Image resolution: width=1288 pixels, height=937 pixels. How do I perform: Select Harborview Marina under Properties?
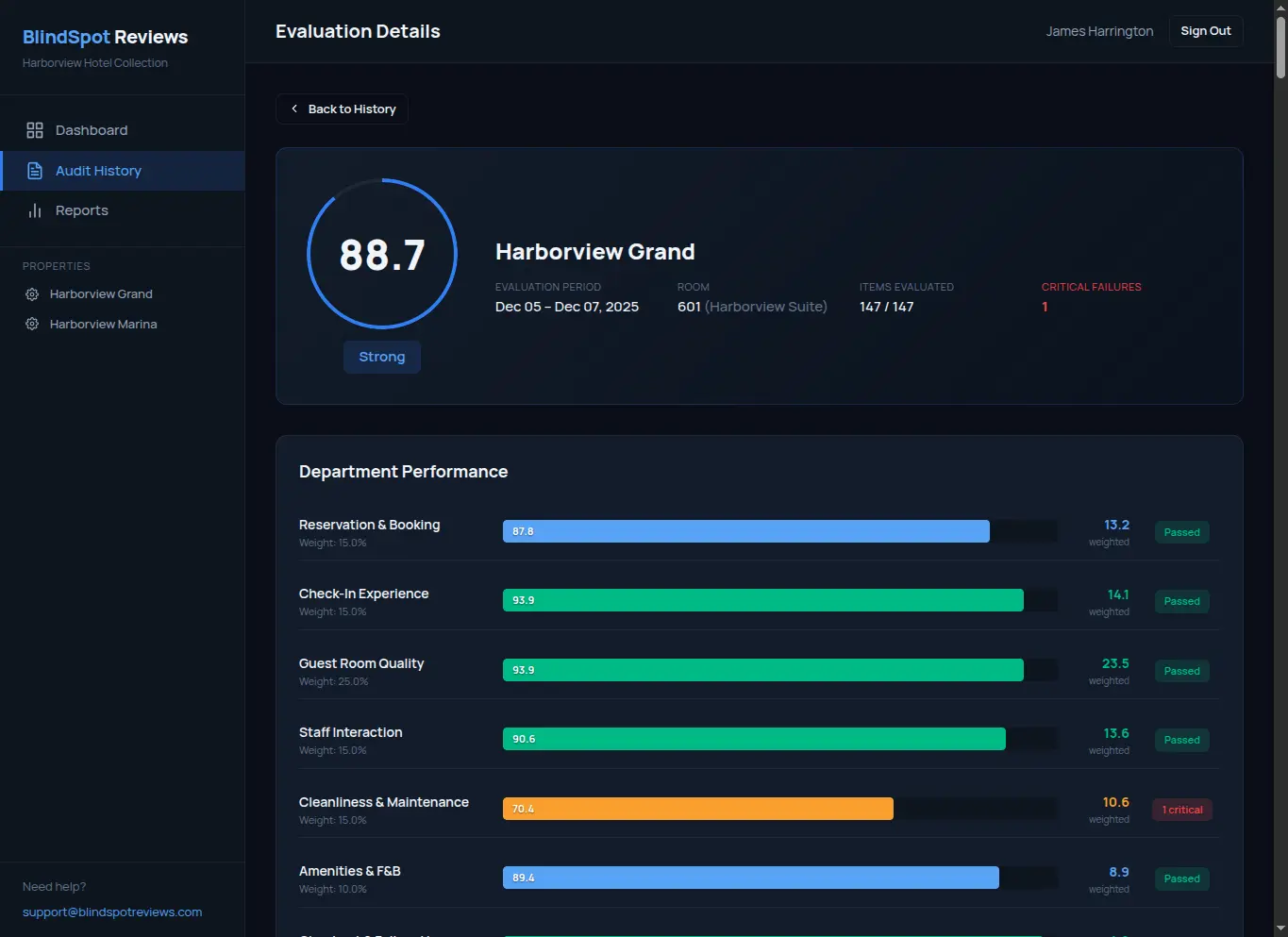104,324
